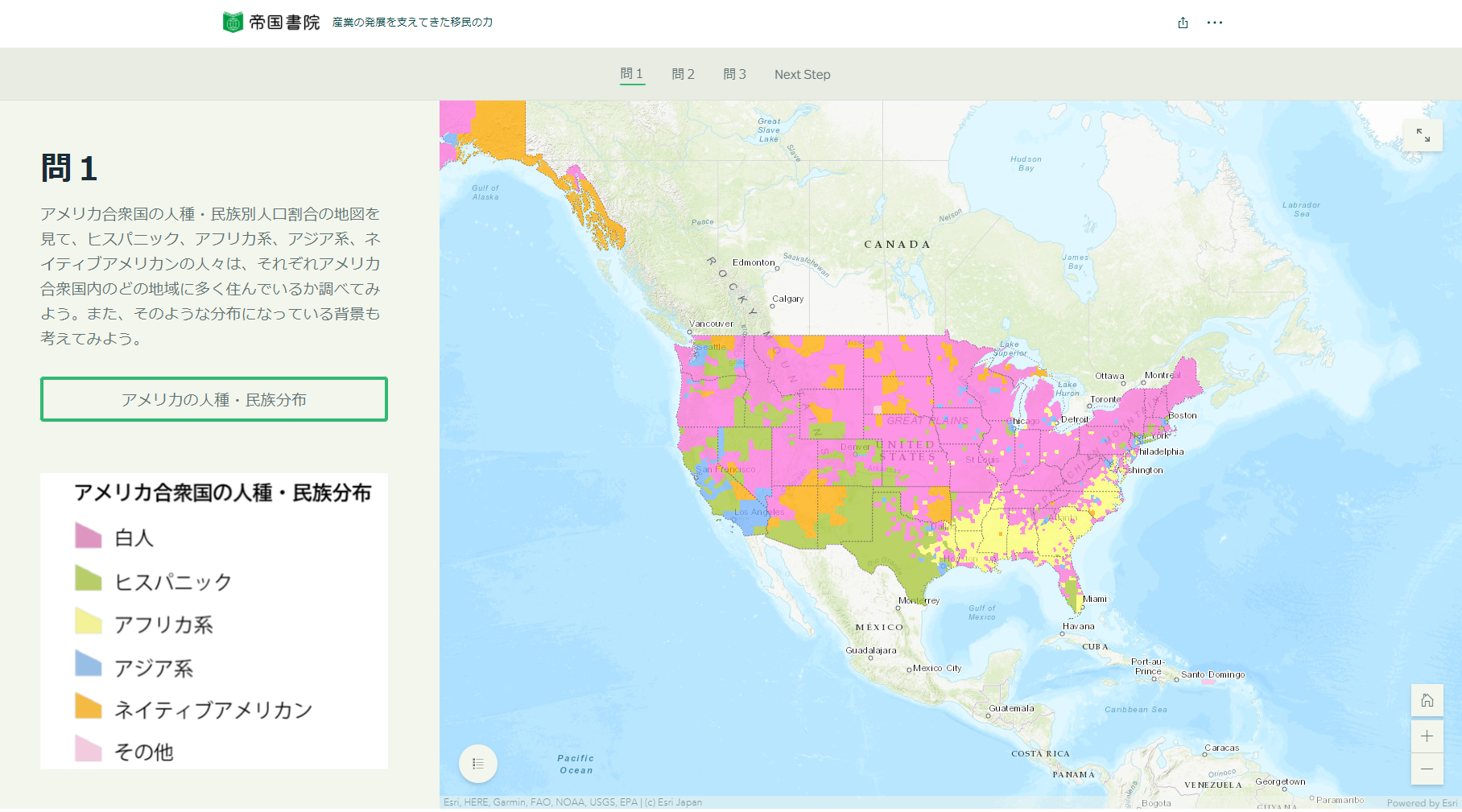1462x812 pixels.
Task: Click the アメリカの人種・民族分布 button
Action: [x=213, y=398]
